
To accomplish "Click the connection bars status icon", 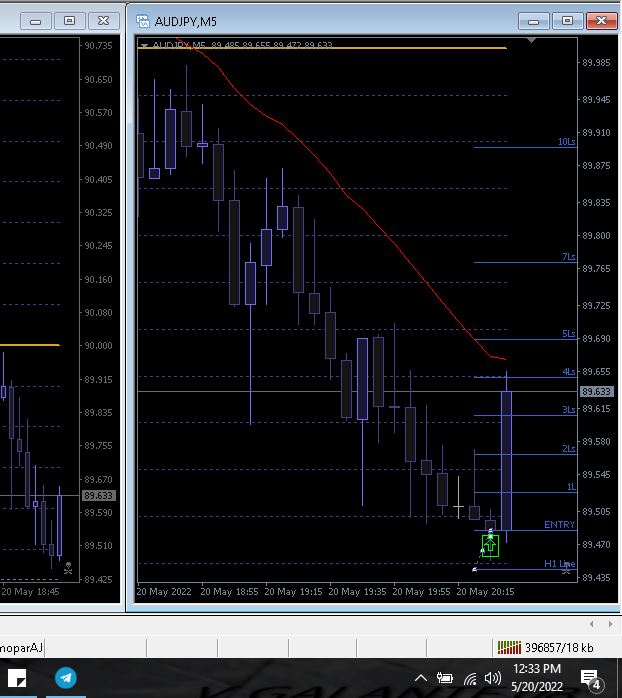I will [509, 647].
